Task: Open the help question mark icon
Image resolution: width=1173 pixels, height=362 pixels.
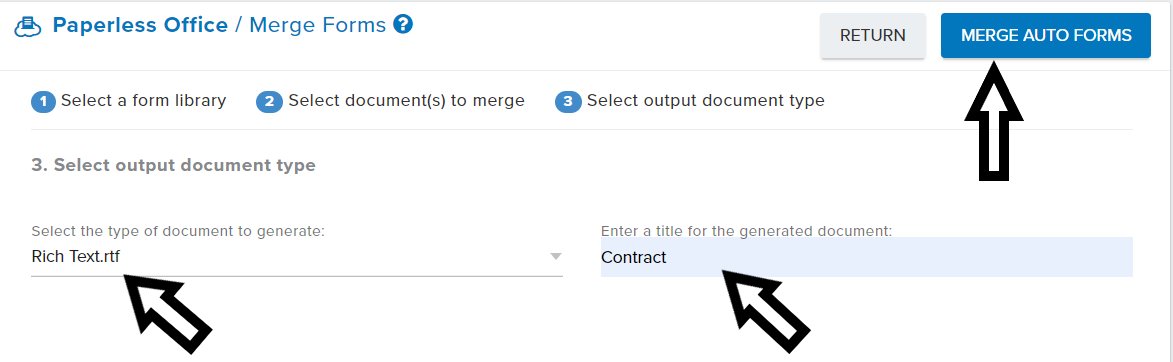Action: point(403,25)
